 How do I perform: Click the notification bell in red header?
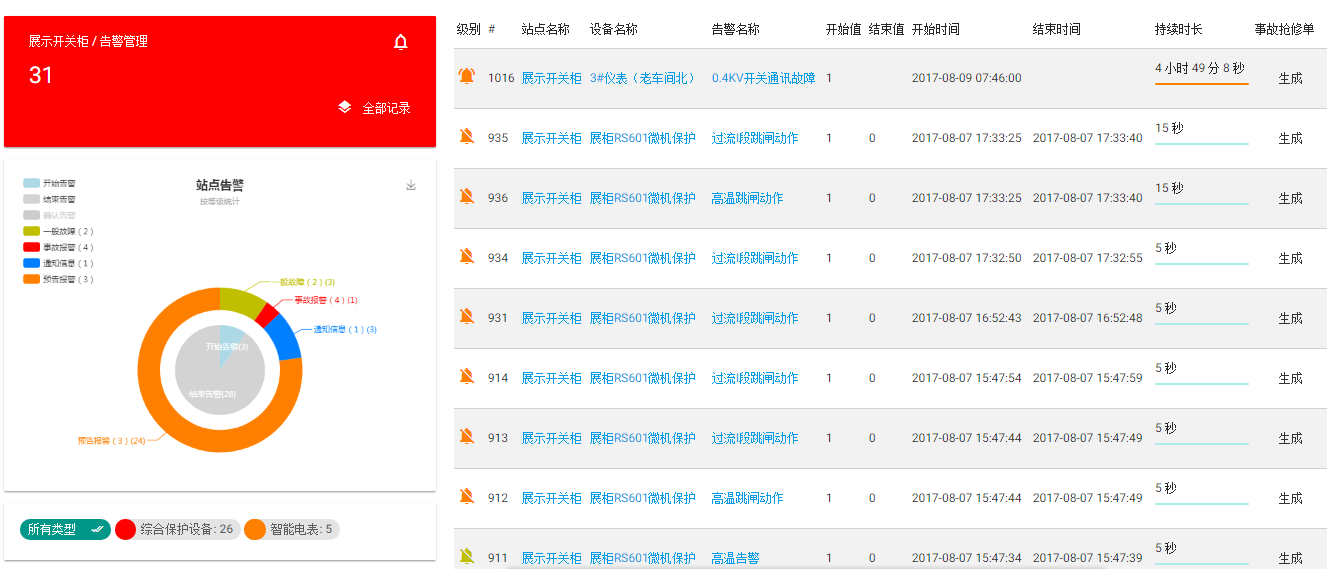tap(401, 42)
